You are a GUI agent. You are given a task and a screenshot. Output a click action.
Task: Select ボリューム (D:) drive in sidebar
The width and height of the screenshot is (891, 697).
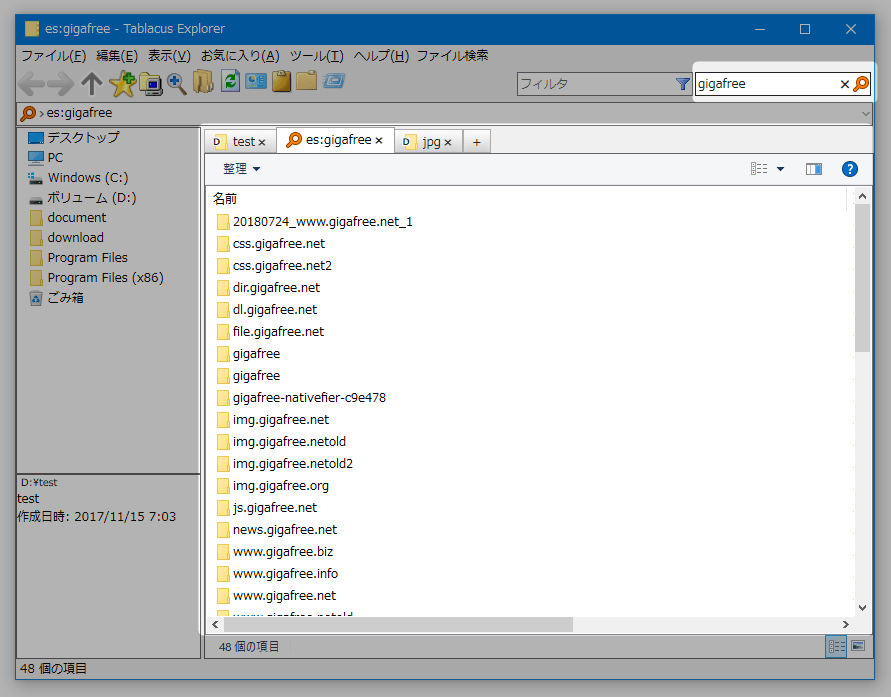91,198
